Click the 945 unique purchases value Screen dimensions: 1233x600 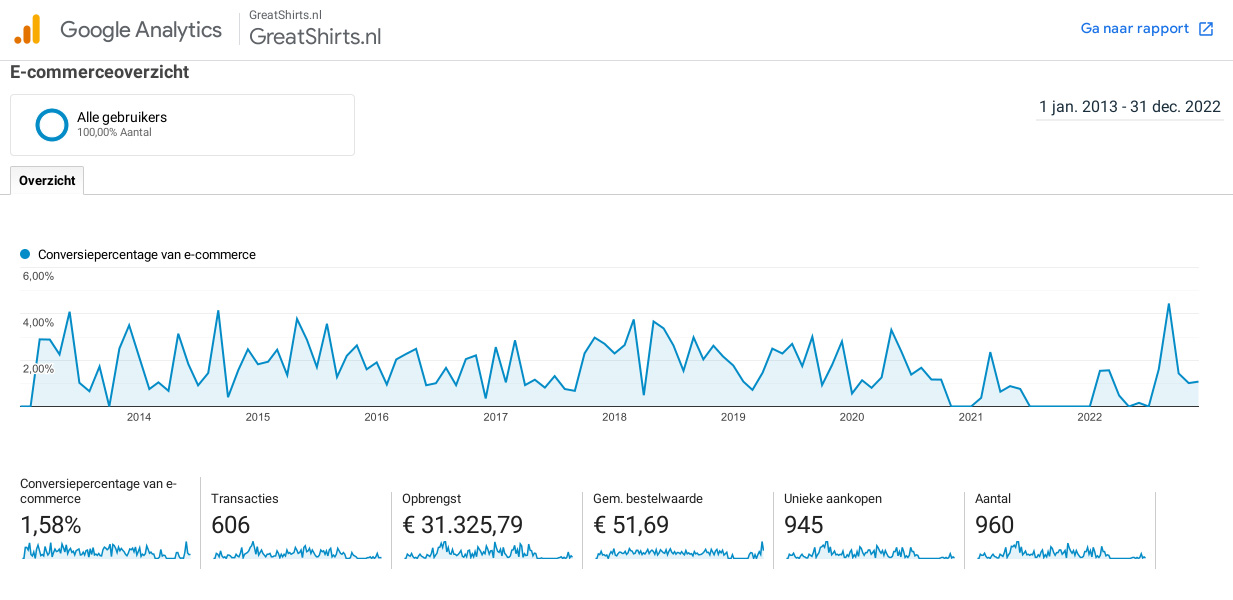804,525
